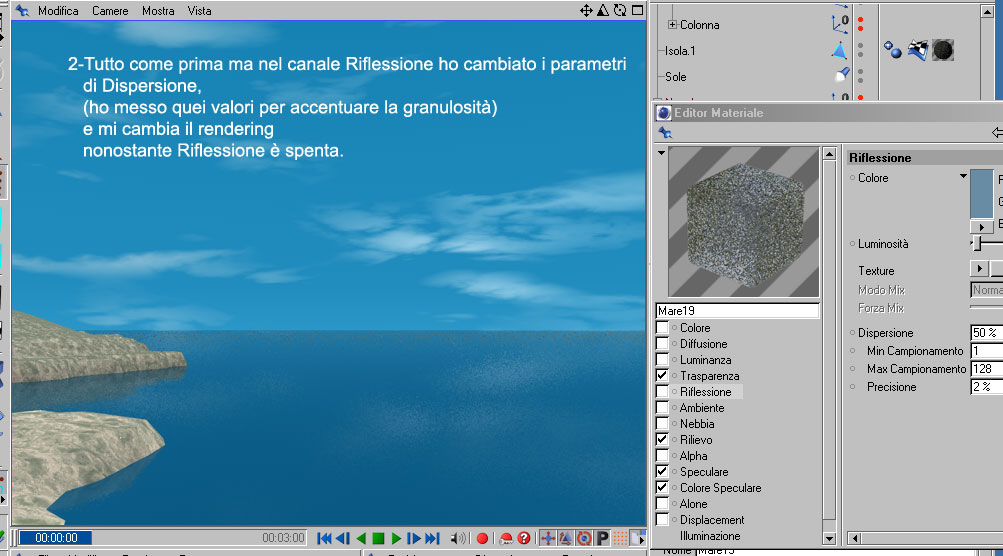Click the red question mark icon
The image size is (1003, 556).
tap(524, 538)
